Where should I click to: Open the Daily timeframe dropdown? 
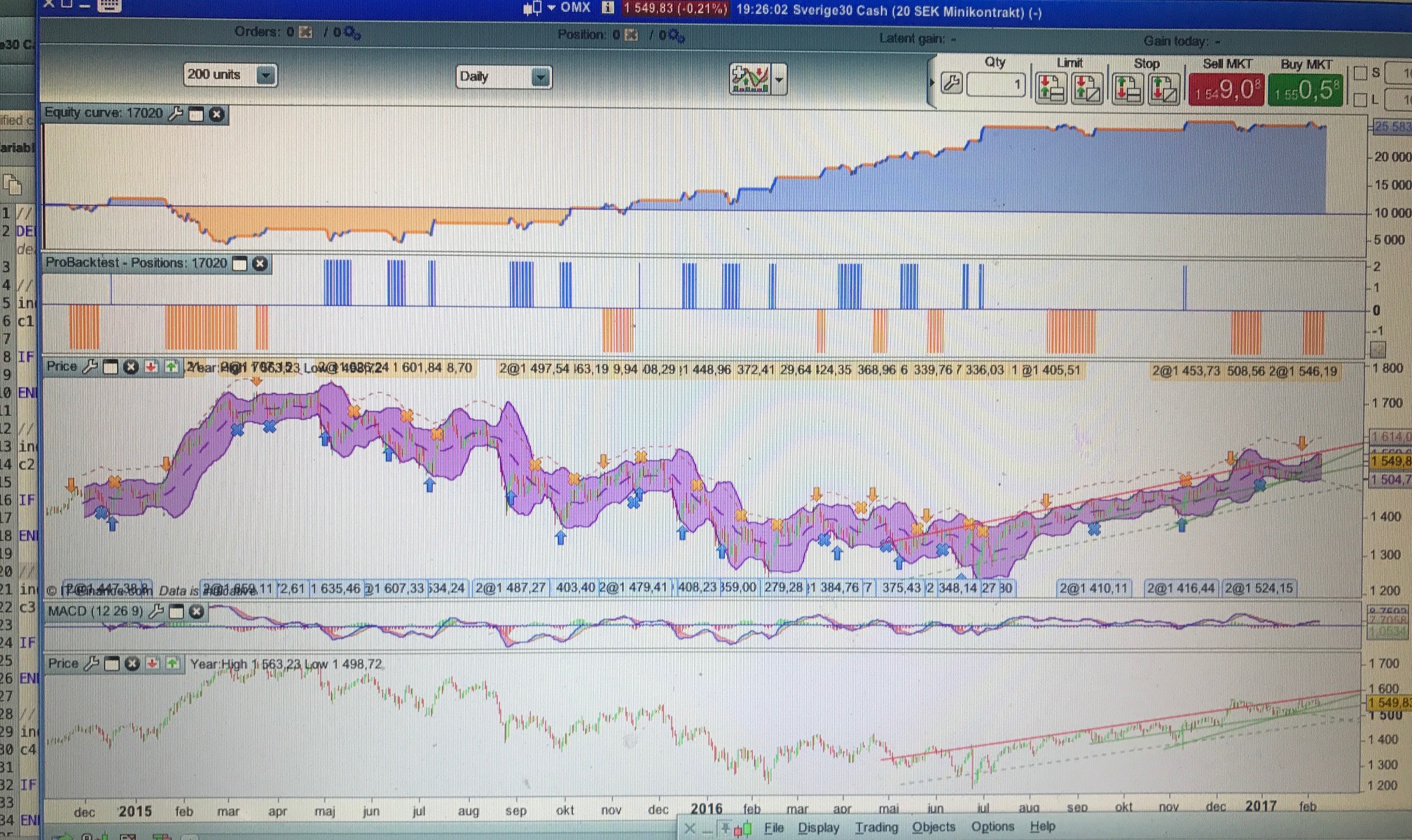click(540, 77)
